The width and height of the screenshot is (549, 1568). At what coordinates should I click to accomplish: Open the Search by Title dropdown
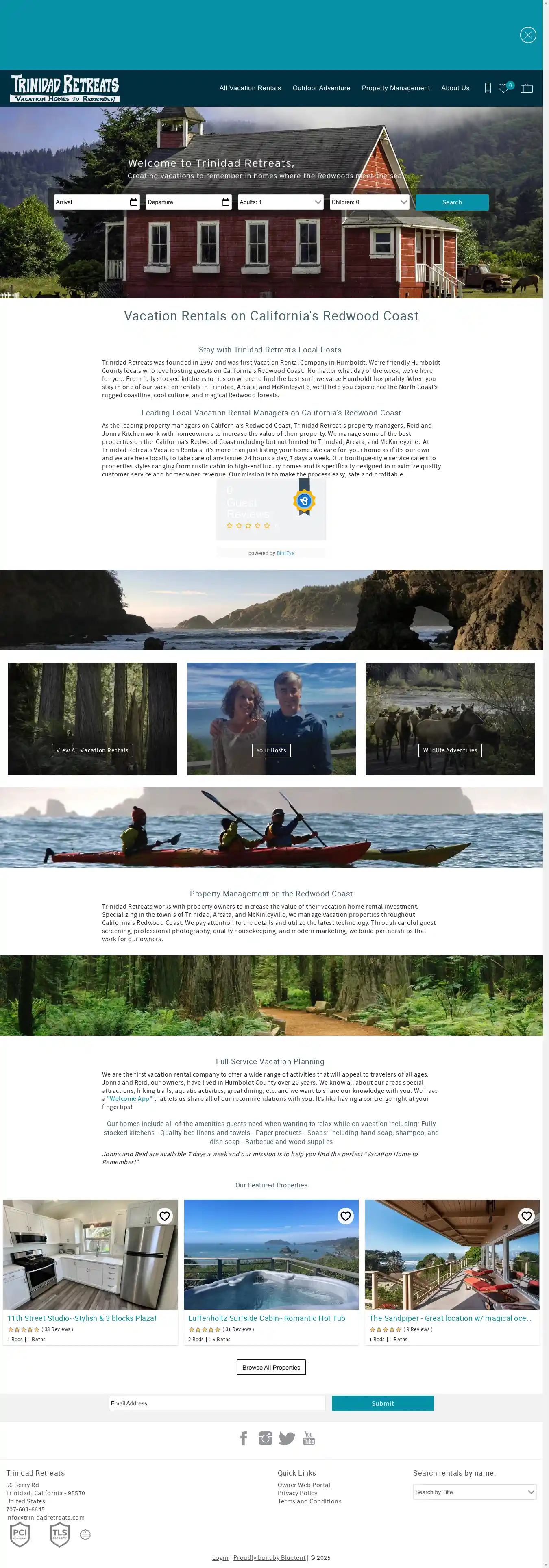[475, 1492]
